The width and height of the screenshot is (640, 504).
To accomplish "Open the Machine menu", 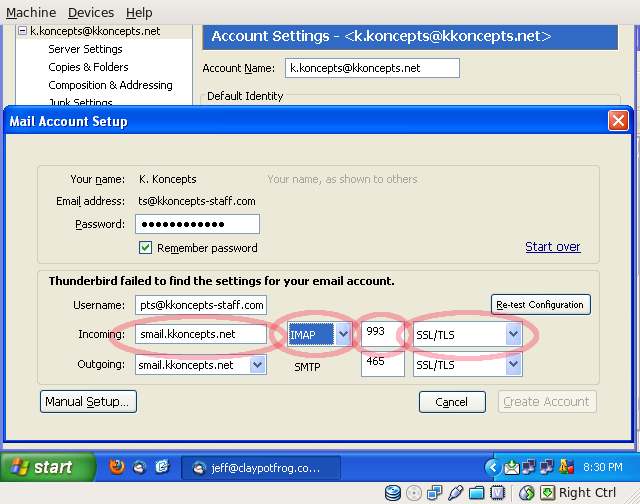I will point(31,13).
